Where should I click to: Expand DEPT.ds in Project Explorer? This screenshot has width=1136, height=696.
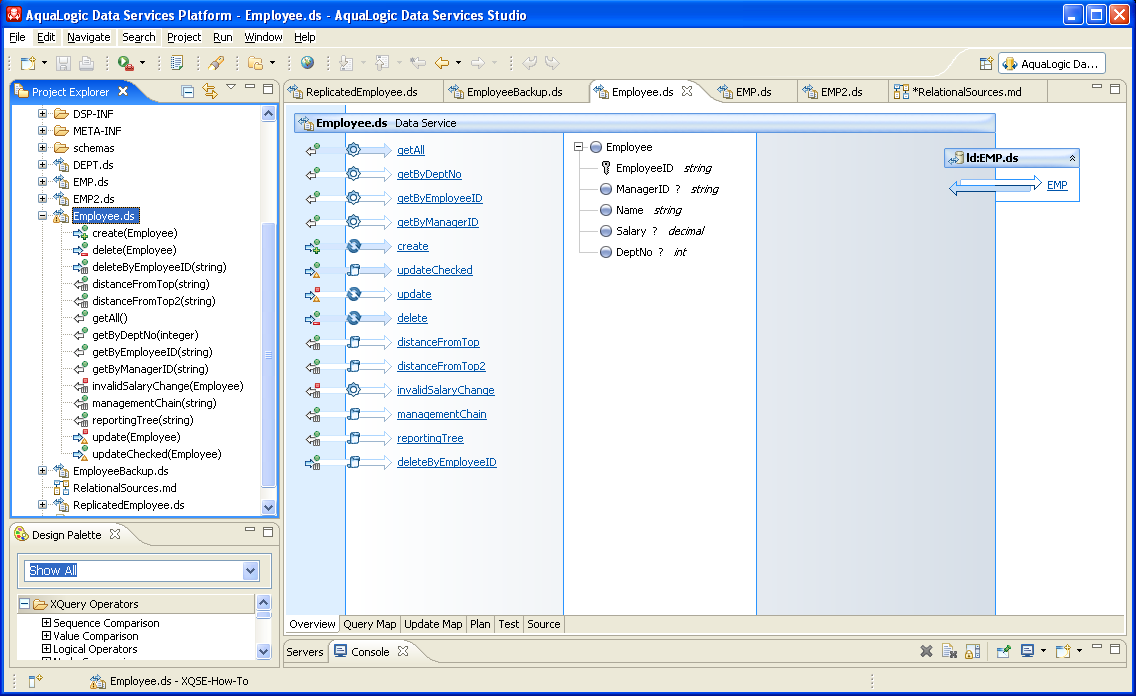(x=42, y=165)
